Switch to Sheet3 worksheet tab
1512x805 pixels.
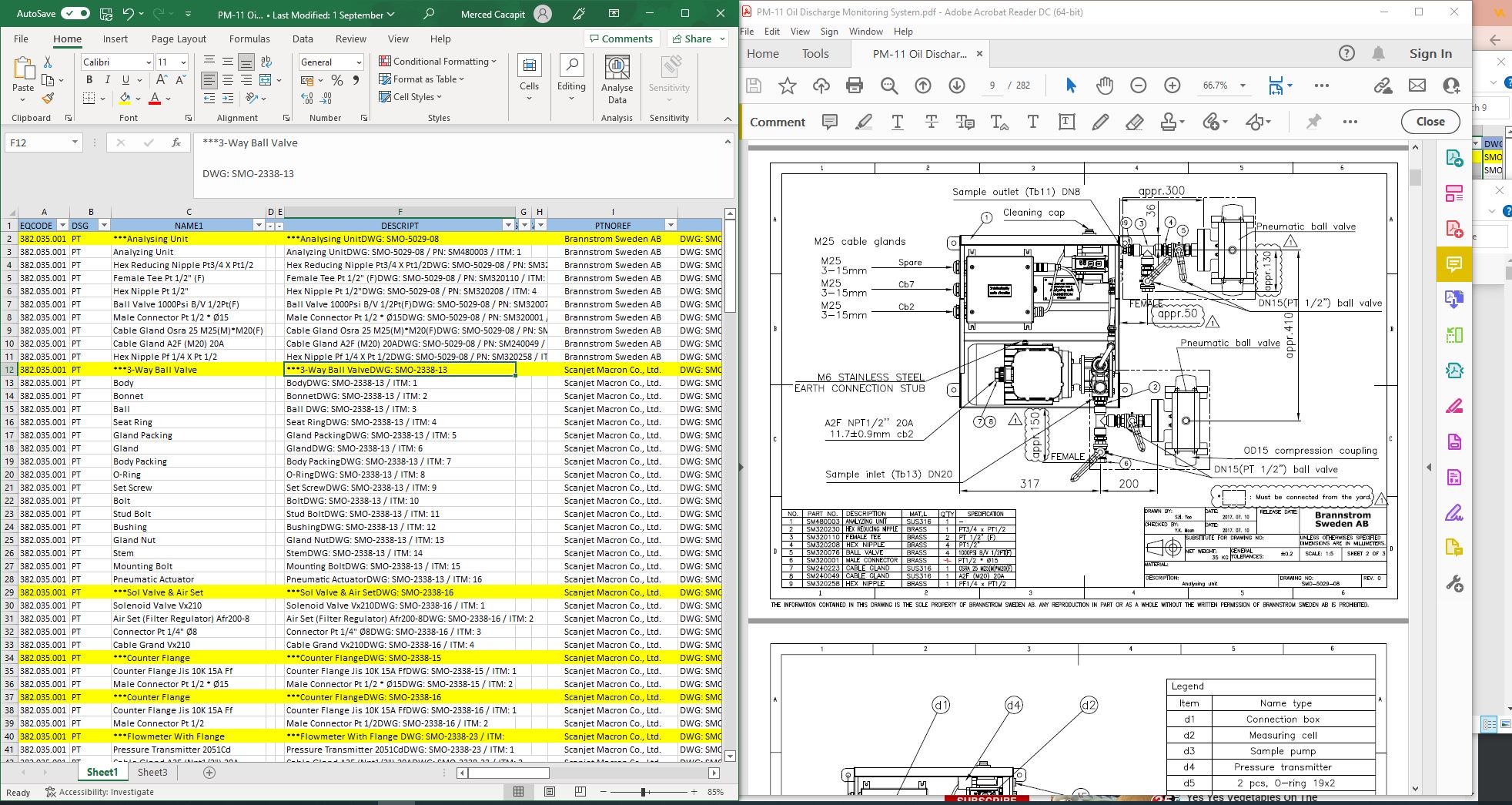[x=152, y=772]
